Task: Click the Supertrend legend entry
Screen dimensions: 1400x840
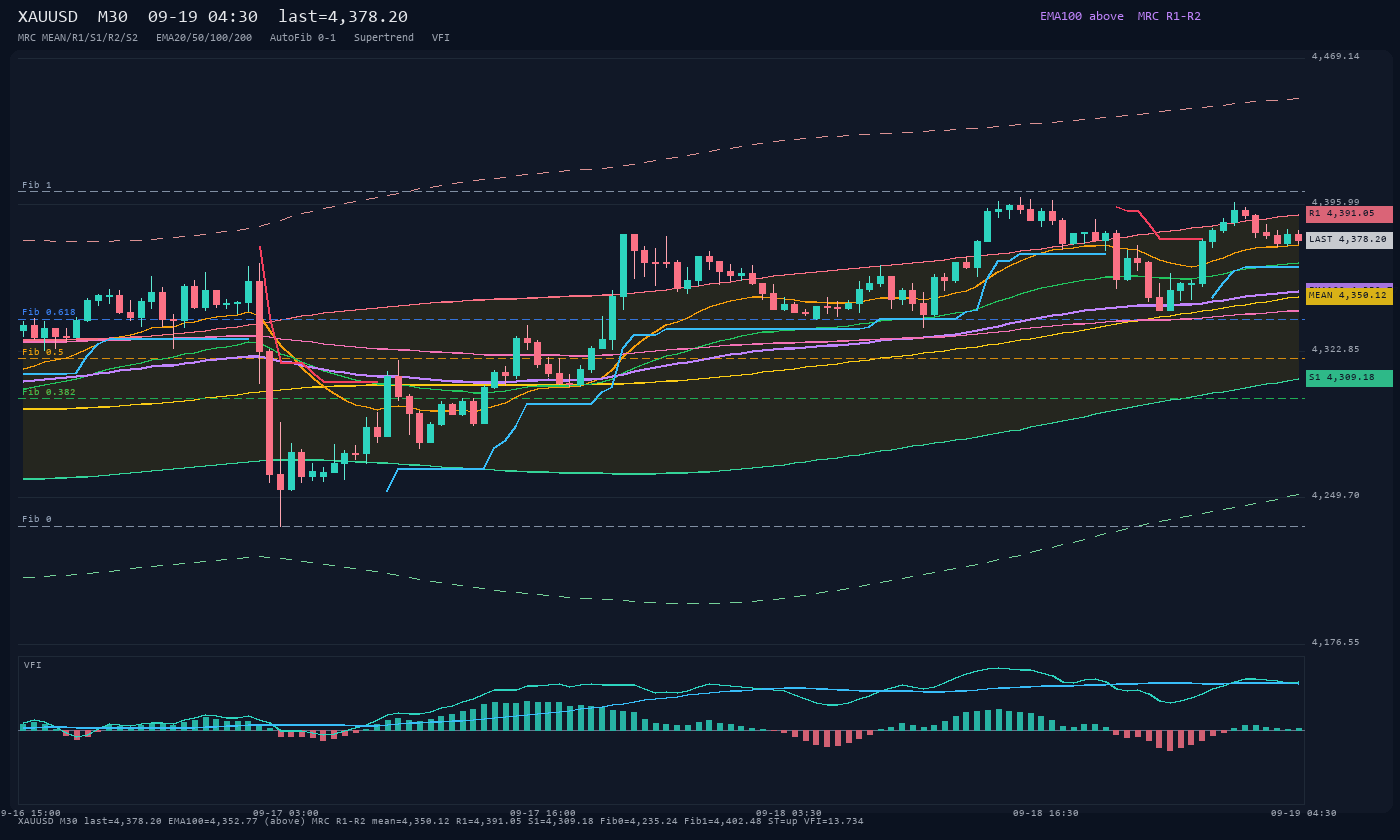Action: pos(384,37)
